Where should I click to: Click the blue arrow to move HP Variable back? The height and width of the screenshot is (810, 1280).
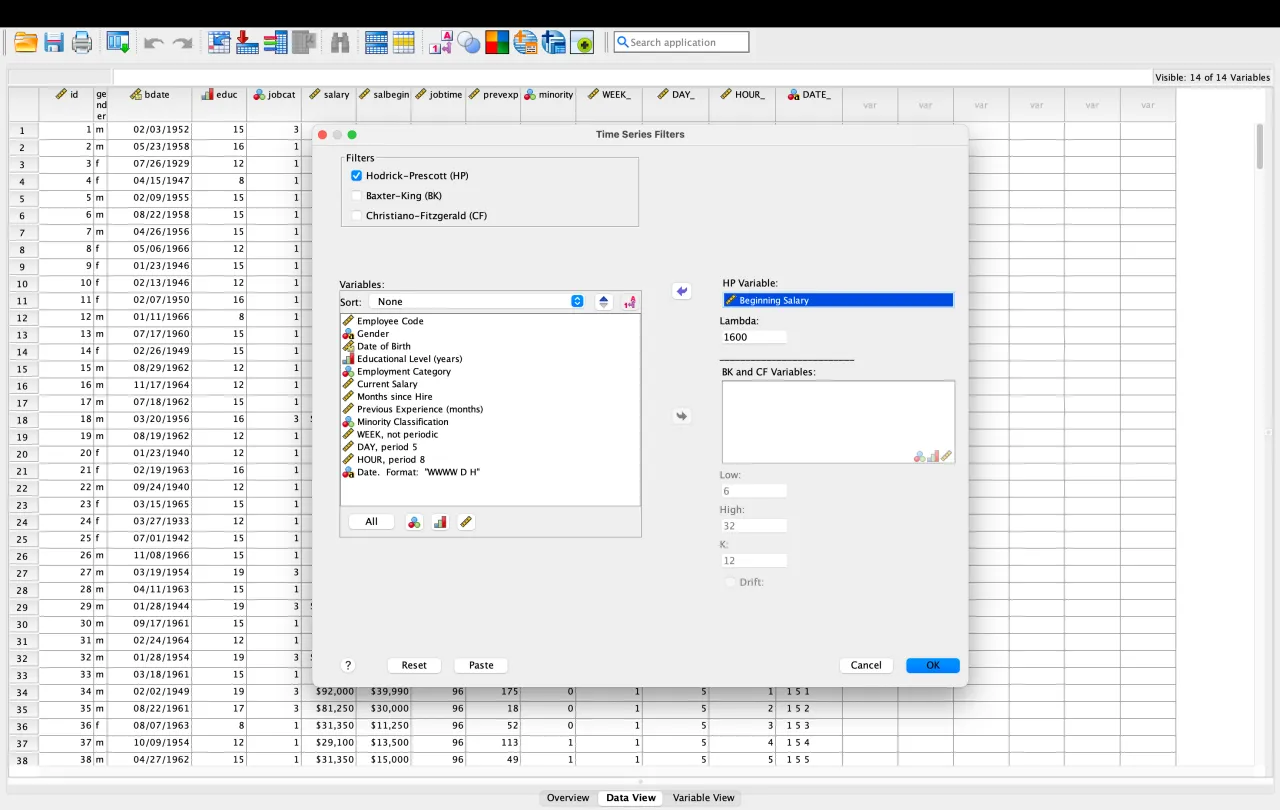tap(682, 291)
